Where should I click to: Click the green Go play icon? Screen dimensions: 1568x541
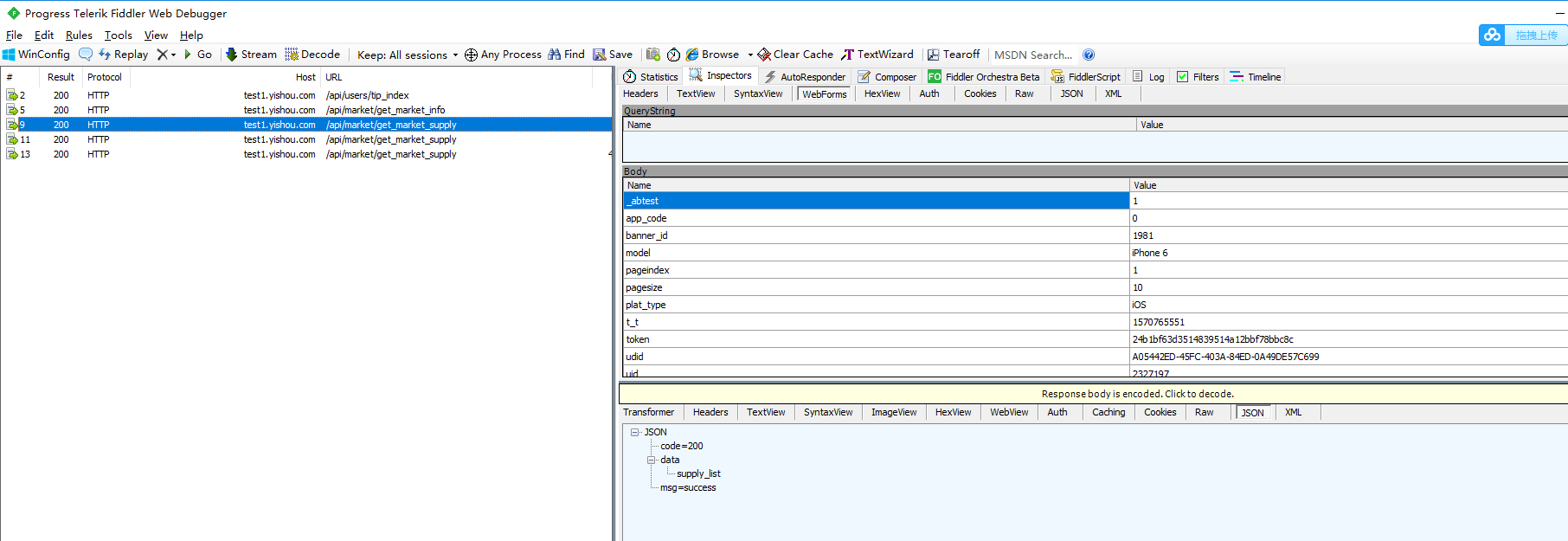(188, 55)
